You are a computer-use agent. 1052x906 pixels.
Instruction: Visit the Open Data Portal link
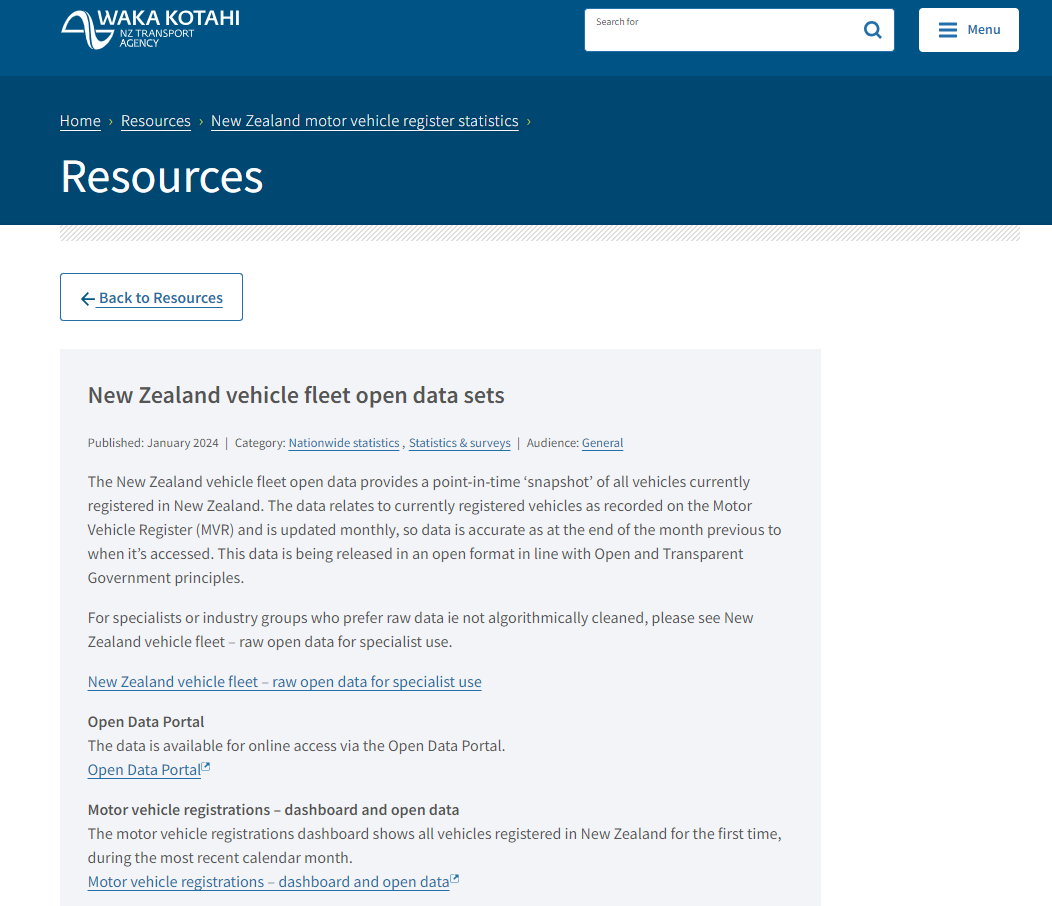tap(144, 770)
